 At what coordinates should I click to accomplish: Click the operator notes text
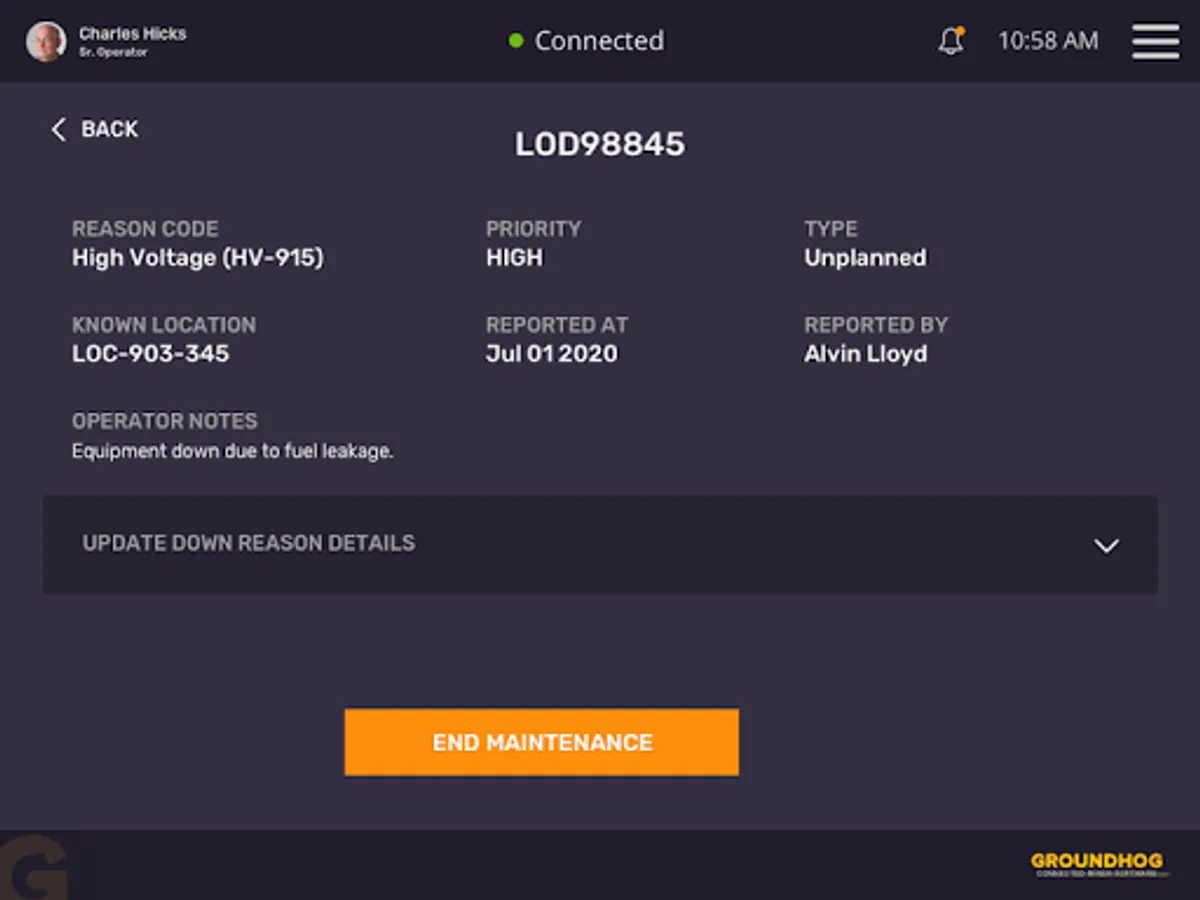click(232, 451)
